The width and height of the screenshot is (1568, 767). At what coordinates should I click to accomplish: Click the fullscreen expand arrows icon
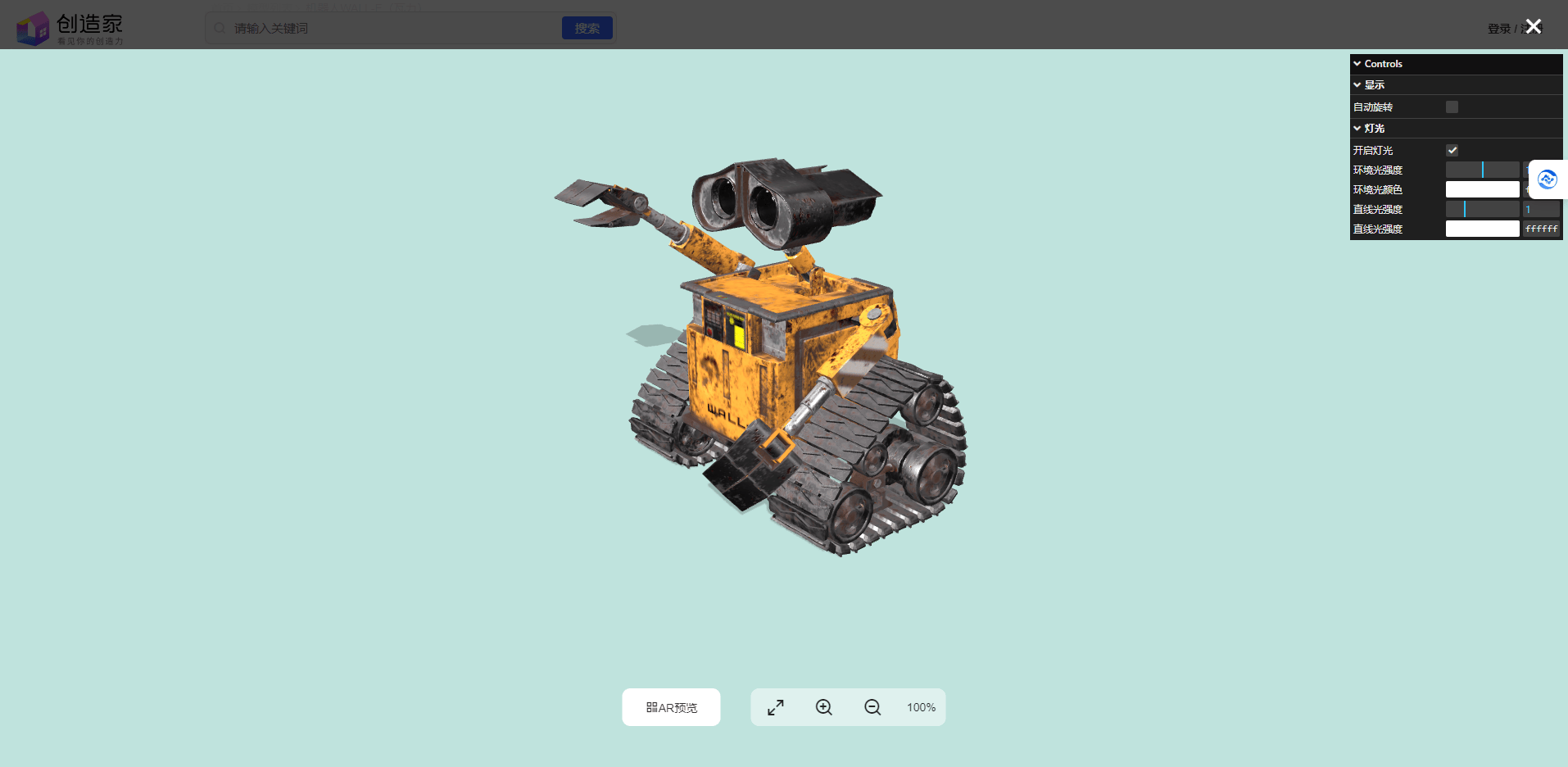point(775,707)
